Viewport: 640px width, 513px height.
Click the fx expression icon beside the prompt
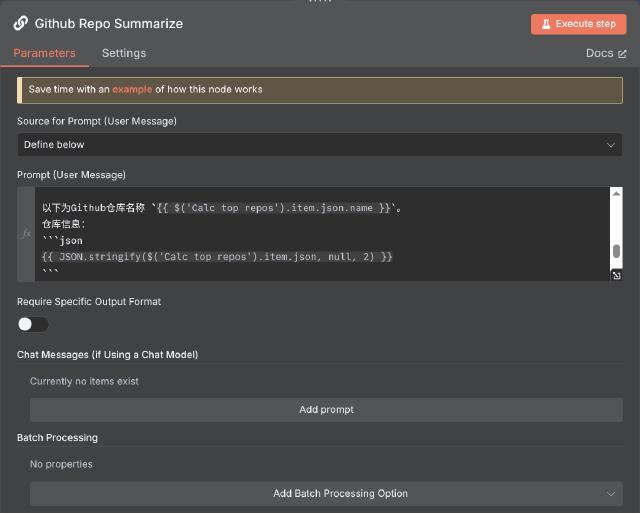pyautogui.click(x=27, y=233)
